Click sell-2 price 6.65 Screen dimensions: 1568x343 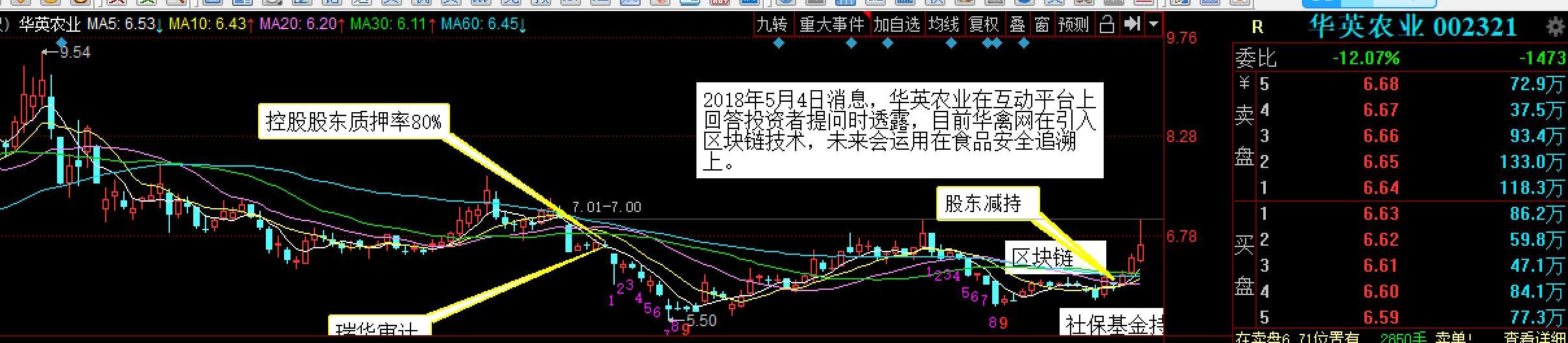pyautogui.click(x=1381, y=162)
